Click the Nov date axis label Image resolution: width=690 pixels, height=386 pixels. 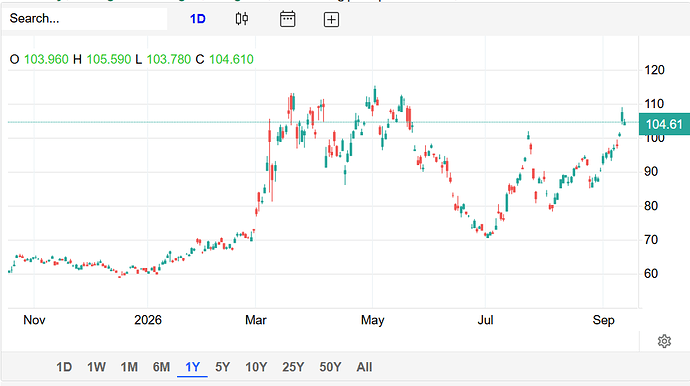34,320
